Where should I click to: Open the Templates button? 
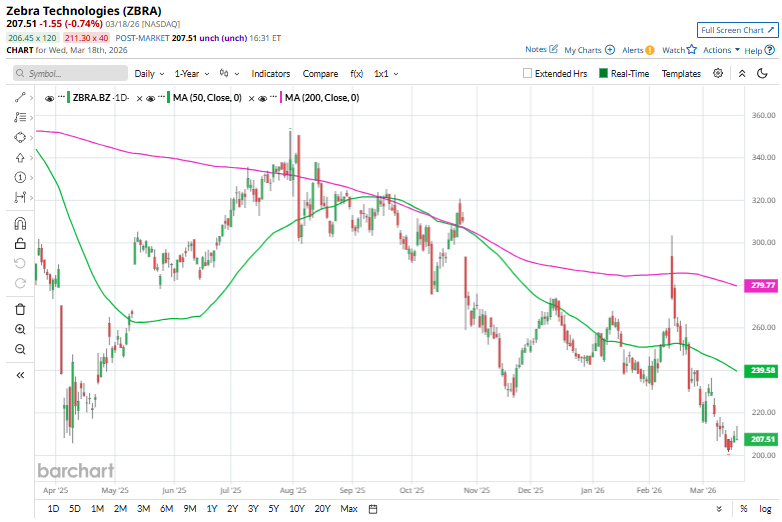(681, 73)
